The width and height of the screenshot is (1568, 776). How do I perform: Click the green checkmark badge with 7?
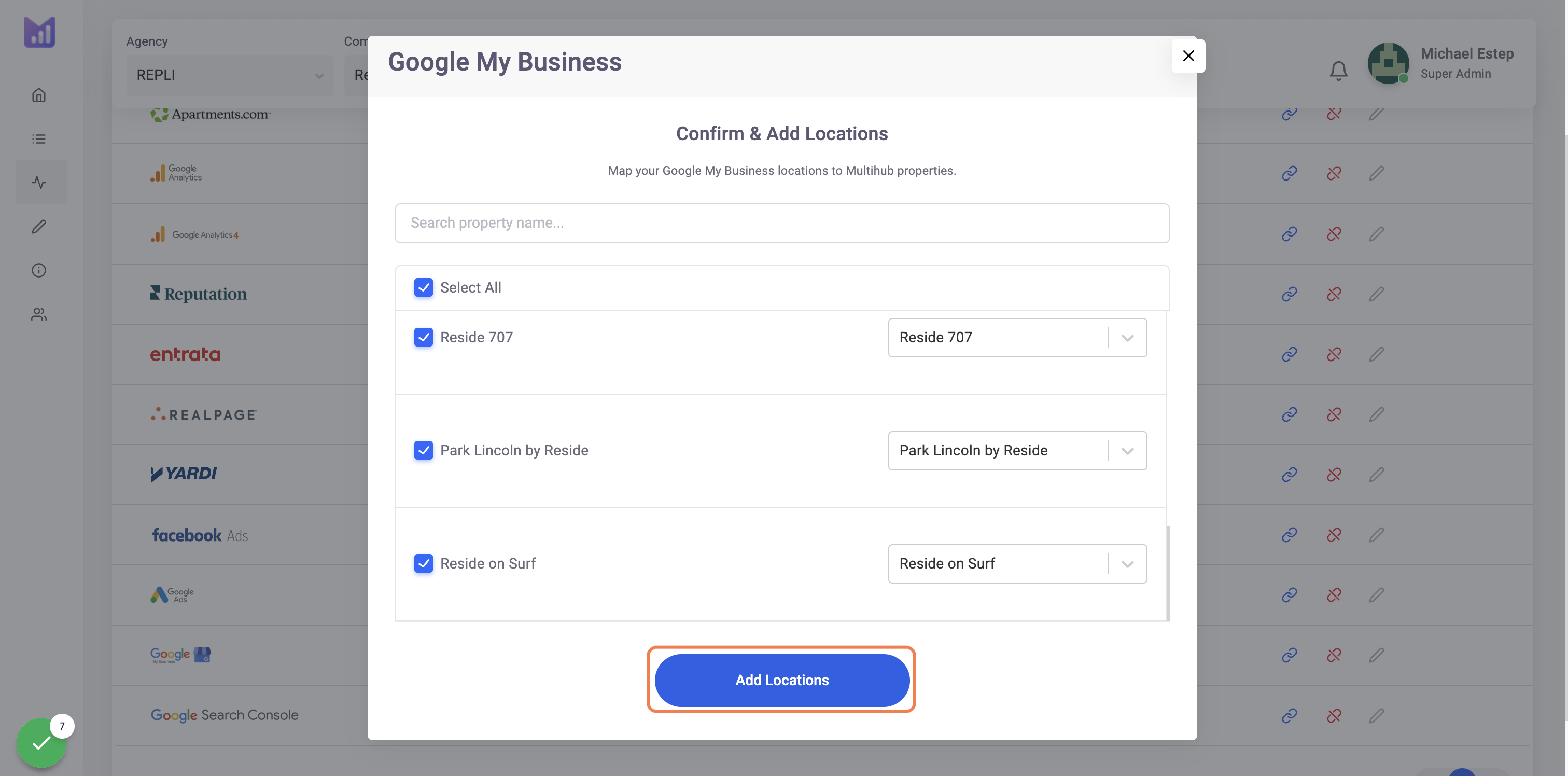click(41, 742)
